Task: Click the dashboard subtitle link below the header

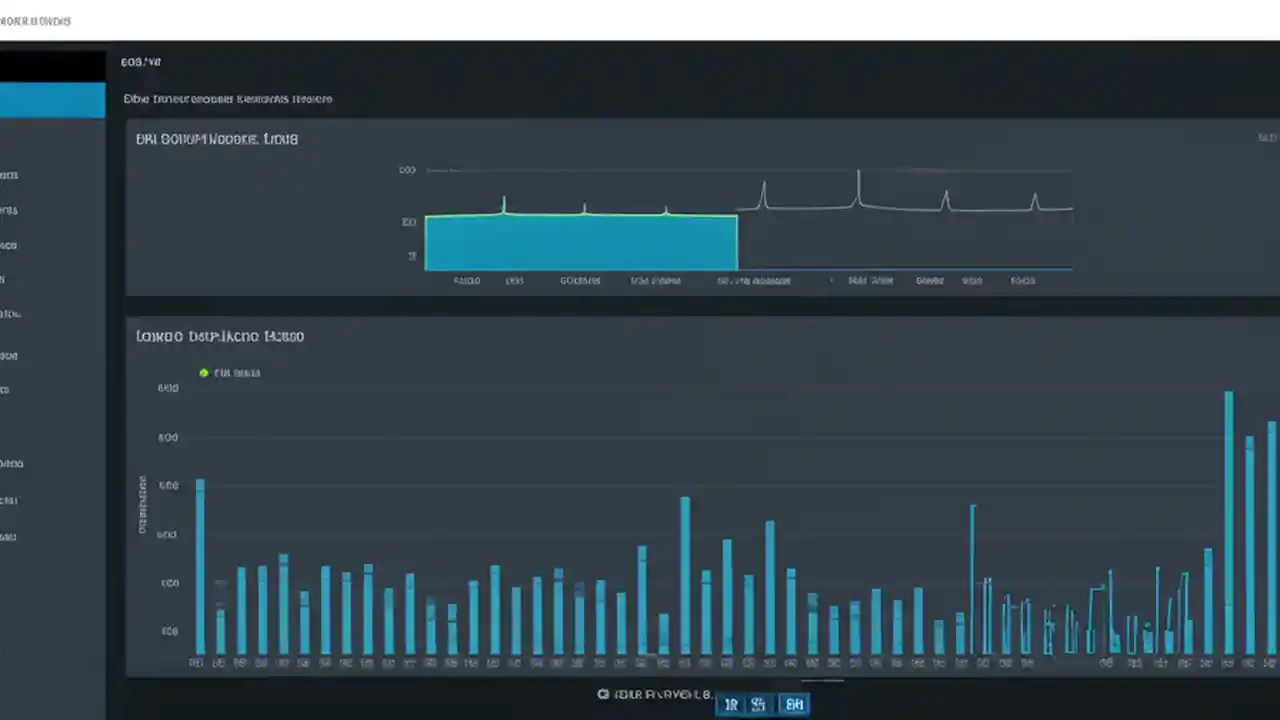Action: click(228, 99)
